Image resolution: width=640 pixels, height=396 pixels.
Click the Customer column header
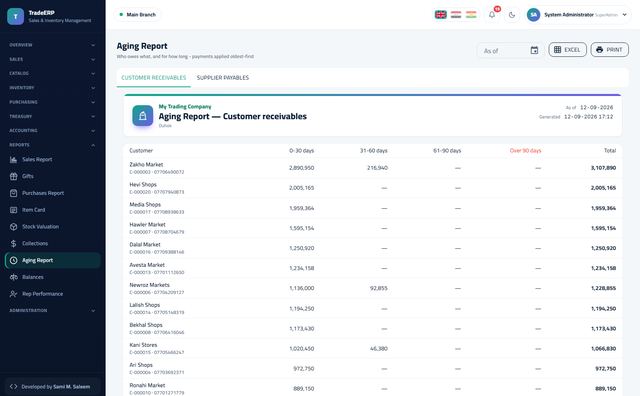coord(141,151)
